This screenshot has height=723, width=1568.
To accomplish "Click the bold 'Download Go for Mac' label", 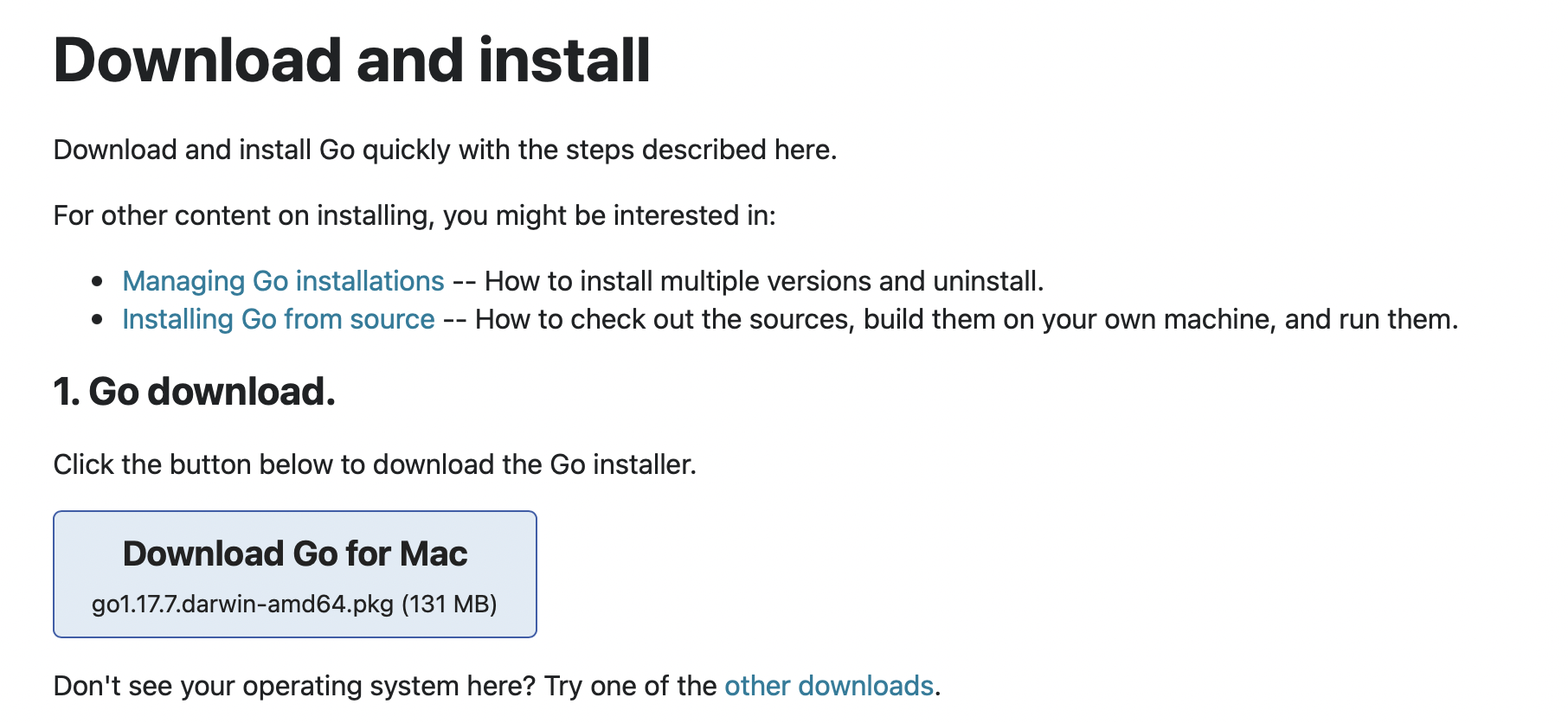I will pos(295,553).
